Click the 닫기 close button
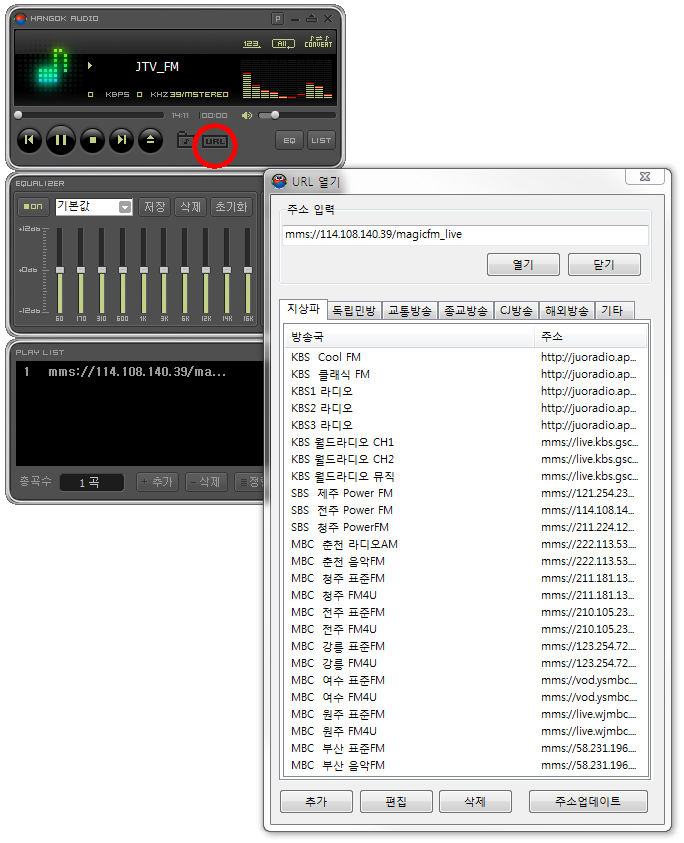 click(604, 265)
